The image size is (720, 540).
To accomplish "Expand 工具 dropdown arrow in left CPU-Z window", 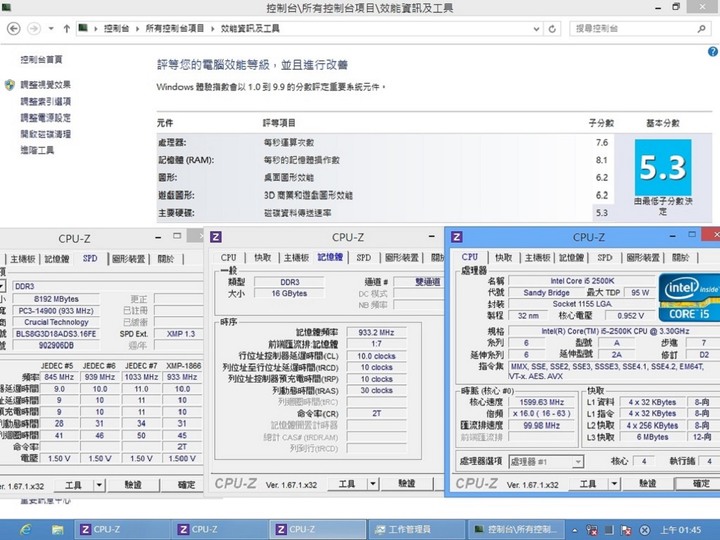I will pos(99,485).
